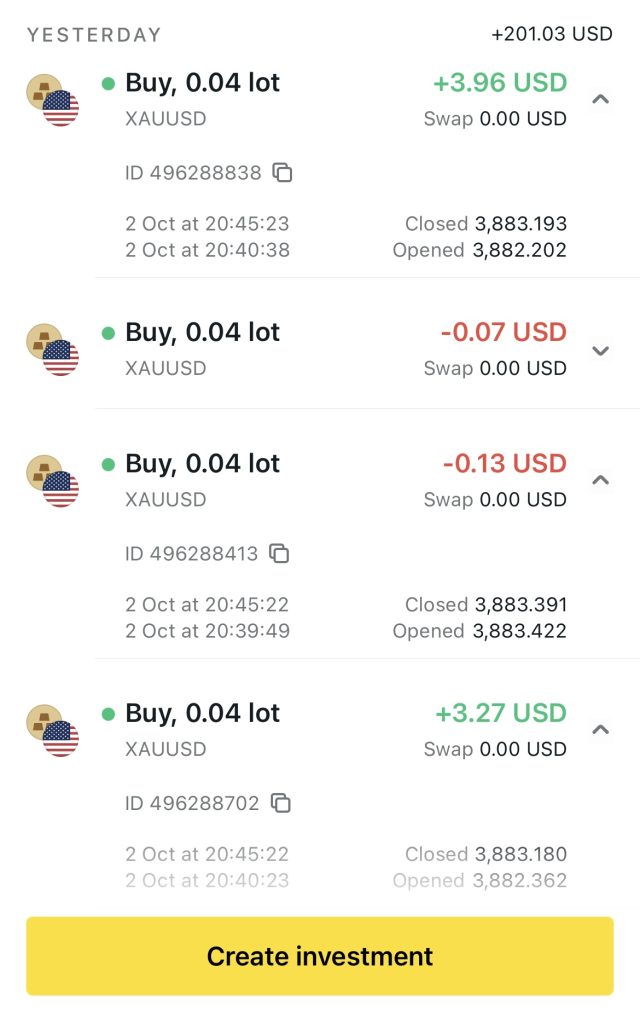The image size is (640, 1024).
Task: Tap the XAUUSD icon of -0.13 USD trade
Action: point(52,481)
